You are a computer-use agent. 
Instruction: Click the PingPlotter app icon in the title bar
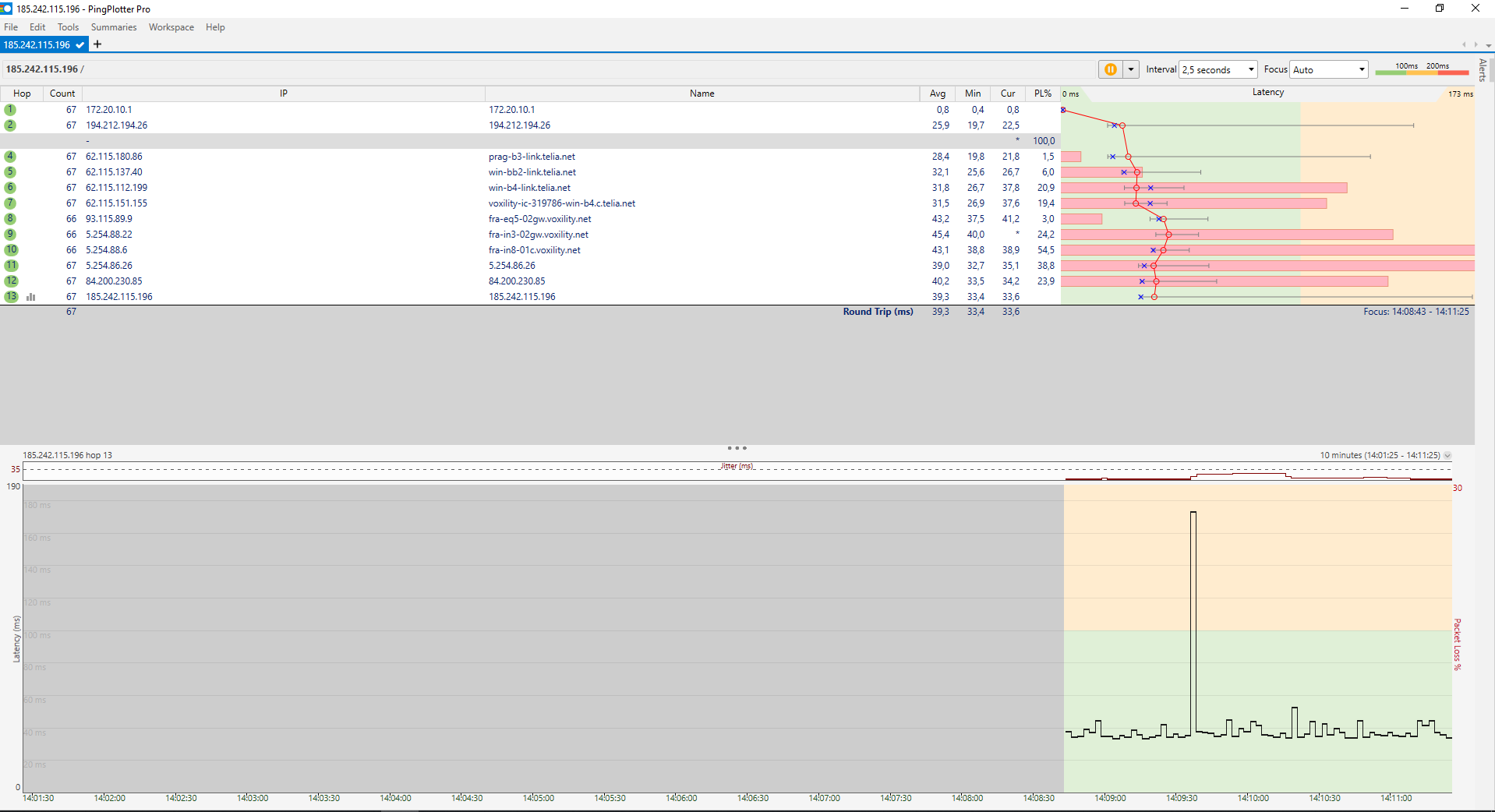tap(7, 9)
